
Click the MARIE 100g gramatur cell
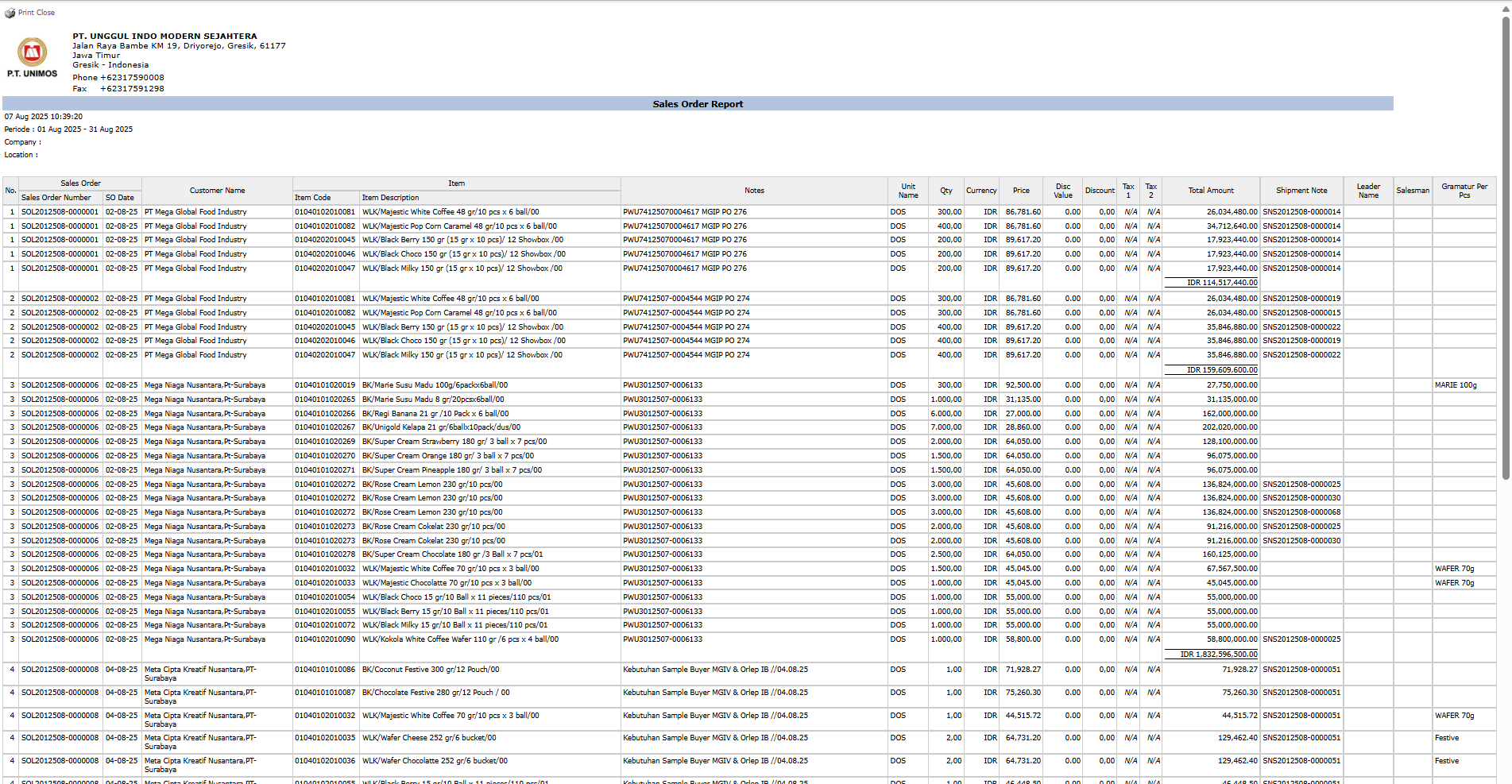(x=1456, y=385)
